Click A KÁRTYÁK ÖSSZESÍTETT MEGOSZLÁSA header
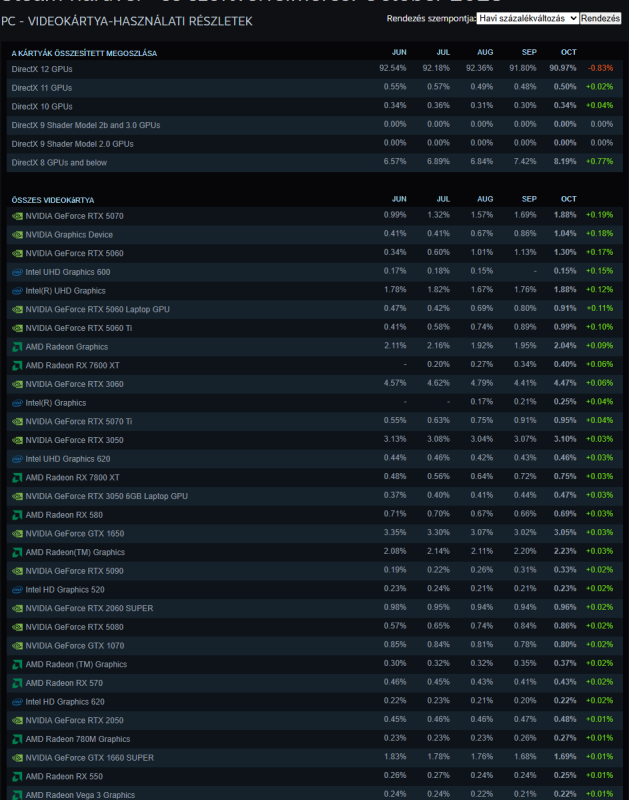 tap(84, 53)
